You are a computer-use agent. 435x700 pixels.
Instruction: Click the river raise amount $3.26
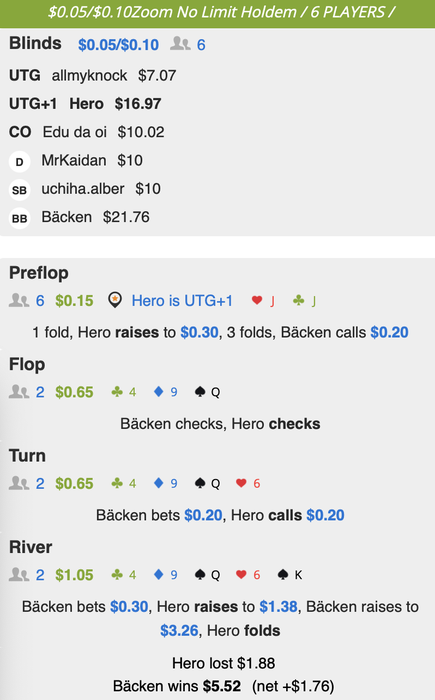[x=179, y=630]
